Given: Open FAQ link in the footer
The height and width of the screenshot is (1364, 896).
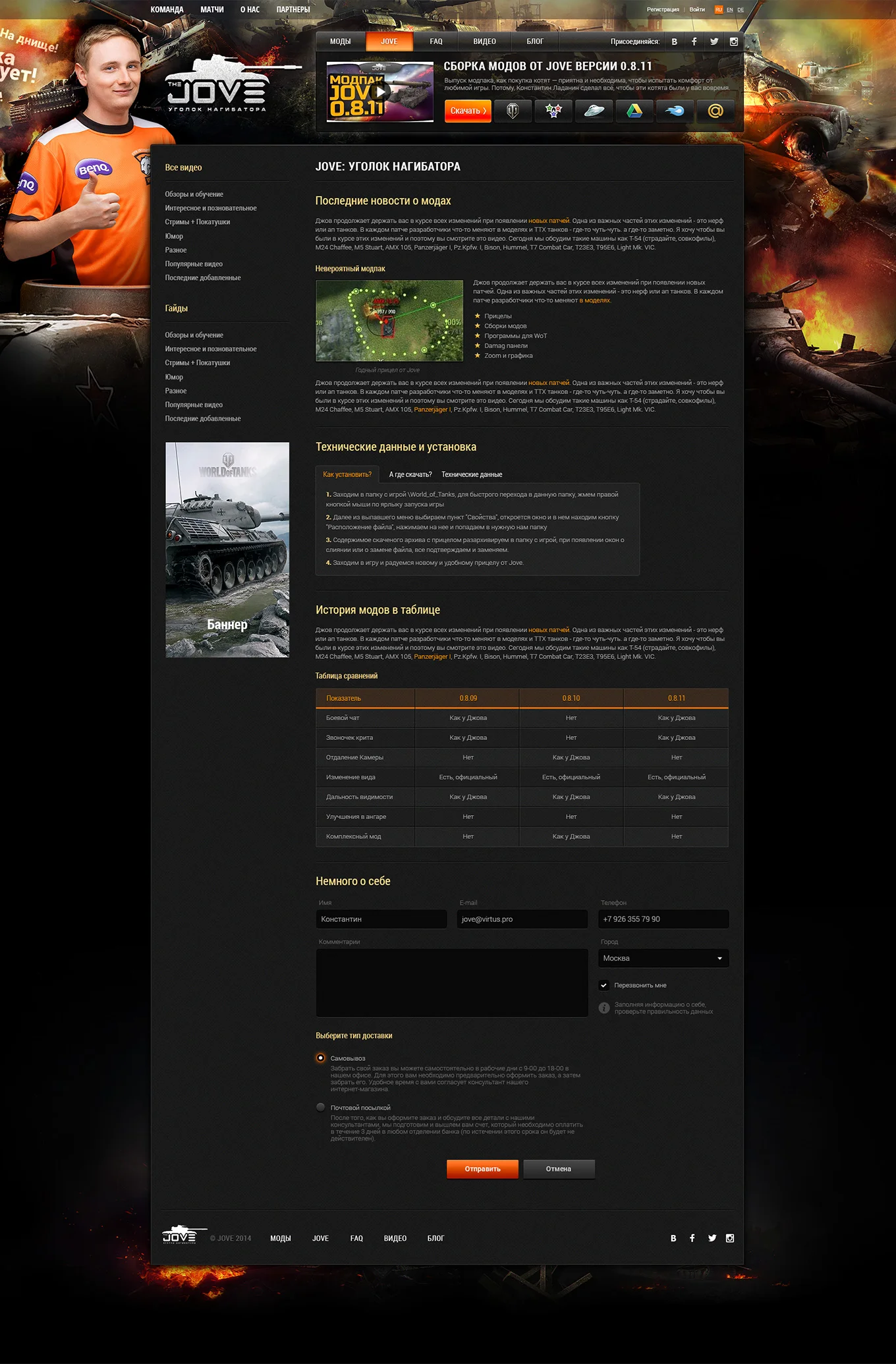Looking at the screenshot, I should pos(356,1238).
